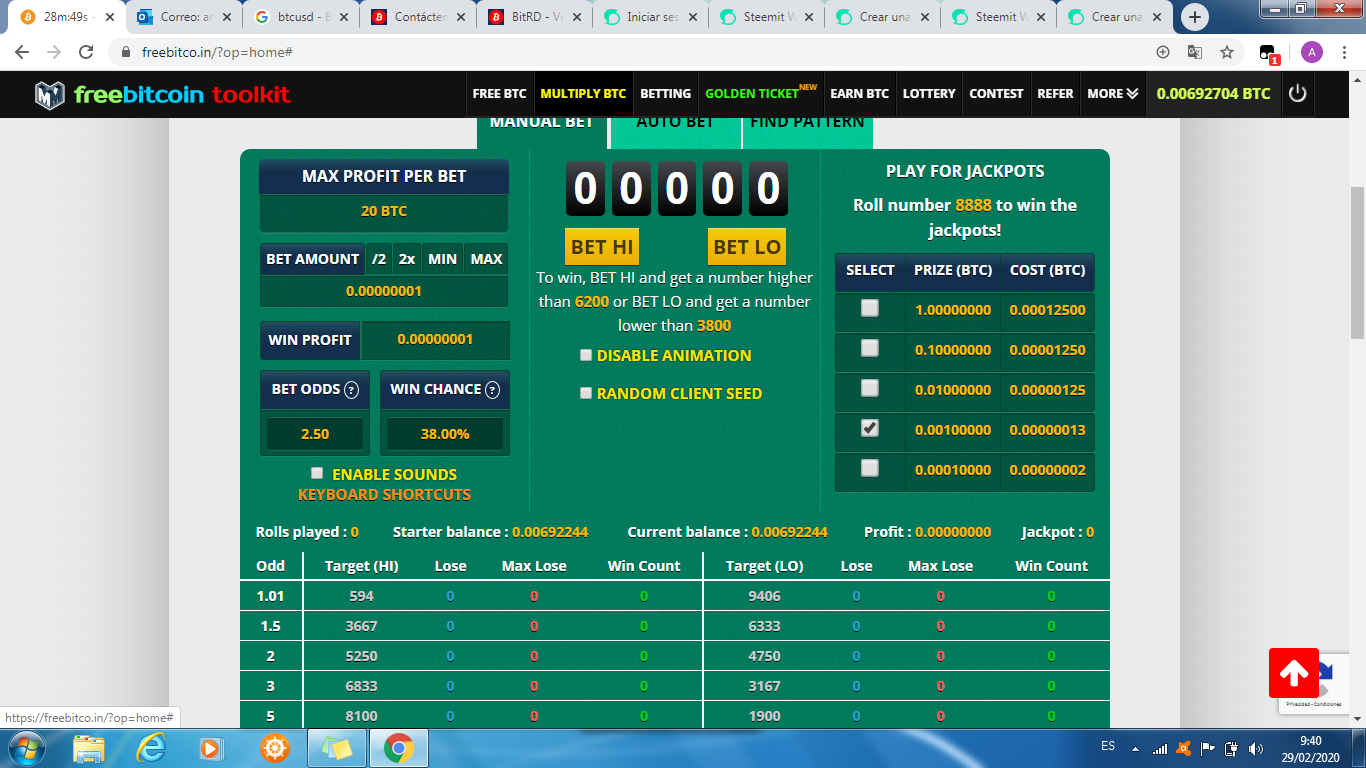Jump to page top with red arrow button
The image size is (1366, 768).
pos(1294,673)
